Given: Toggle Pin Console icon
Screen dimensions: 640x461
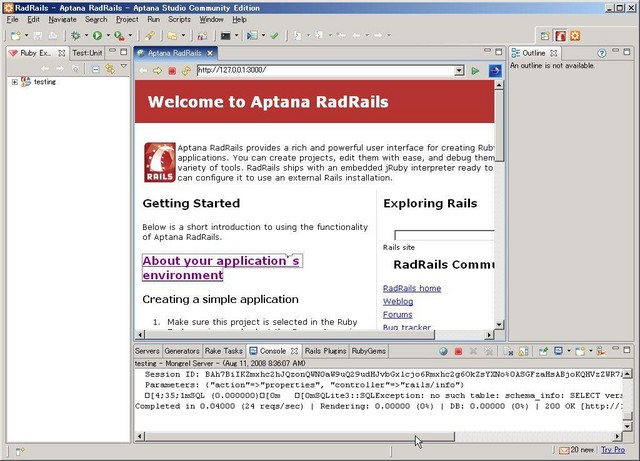Looking at the screenshot, I should pyautogui.click(x=543, y=351).
